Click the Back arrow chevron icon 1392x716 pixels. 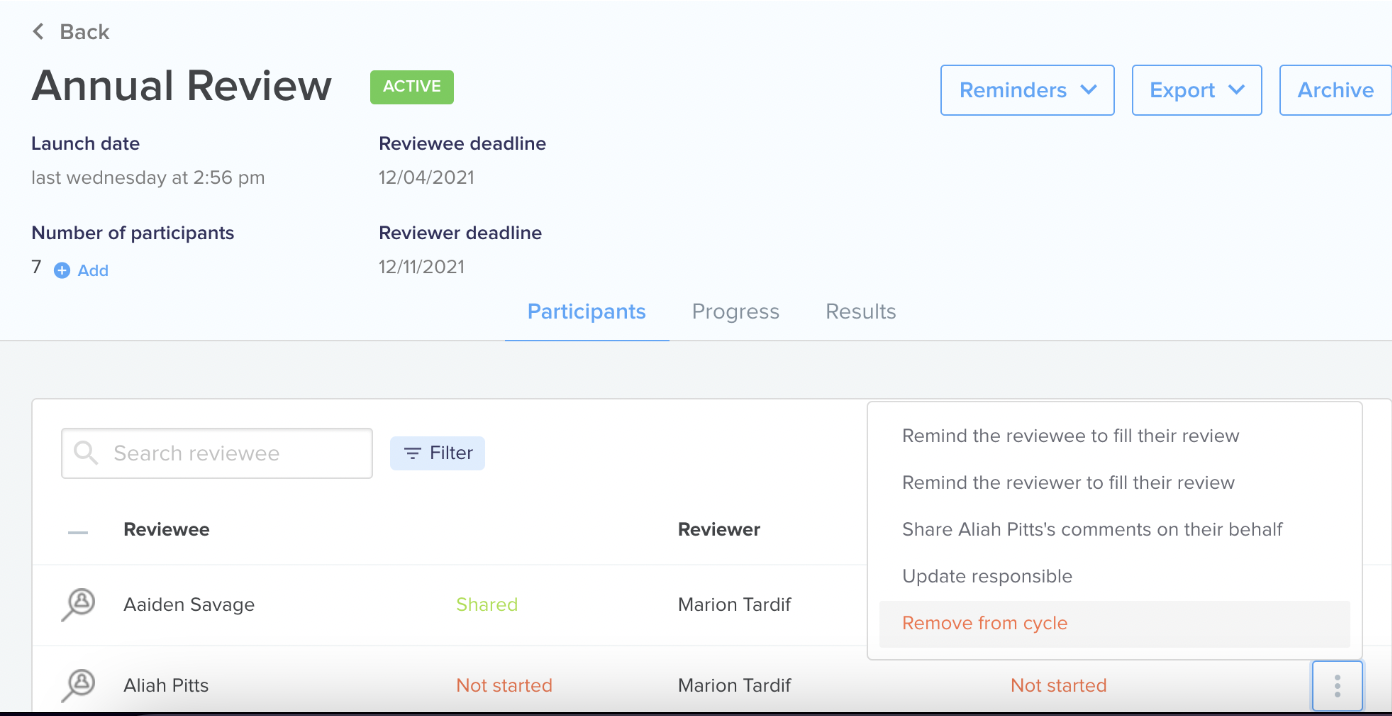click(x=38, y=32)
